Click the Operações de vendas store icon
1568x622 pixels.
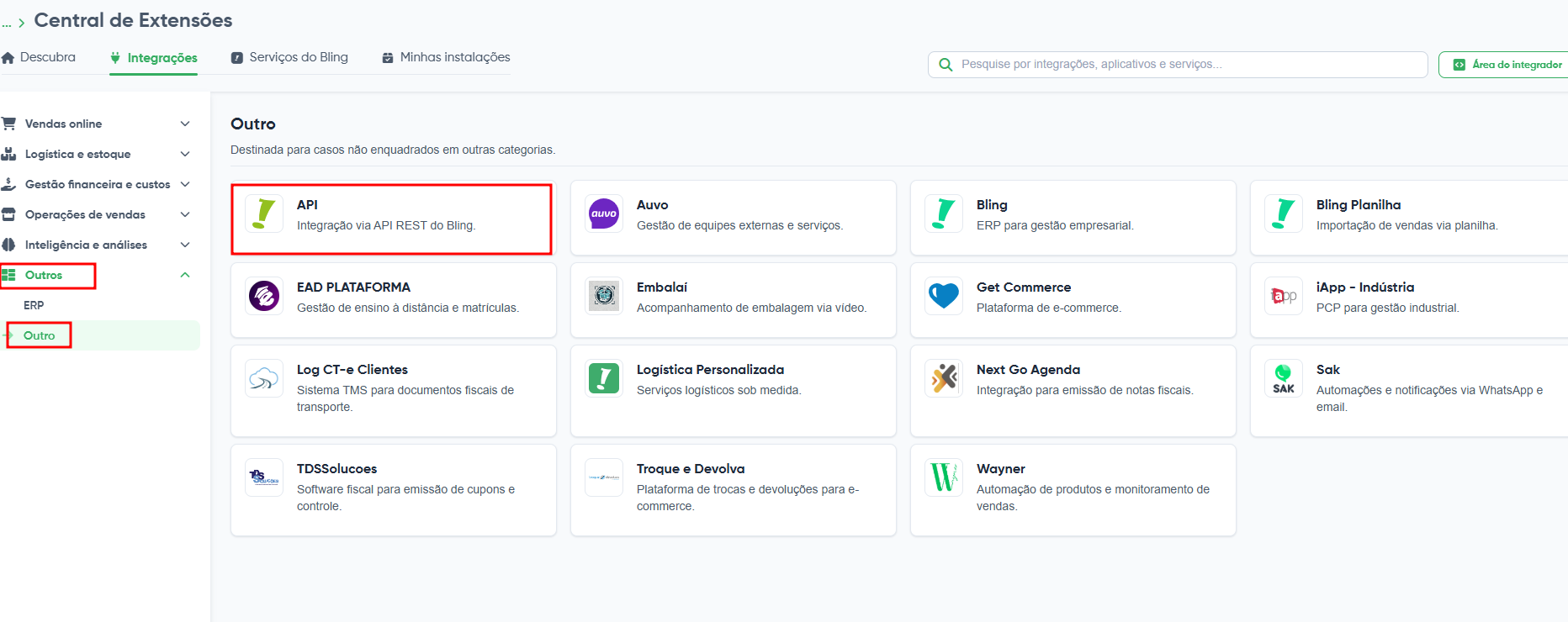tap(8, 214)
